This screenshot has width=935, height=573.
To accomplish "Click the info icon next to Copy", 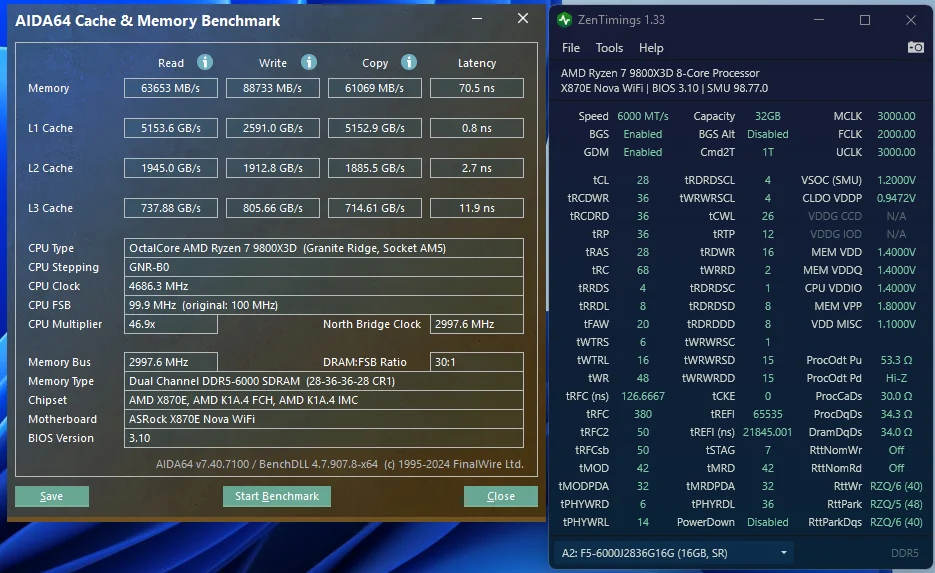I will point(408,62).
